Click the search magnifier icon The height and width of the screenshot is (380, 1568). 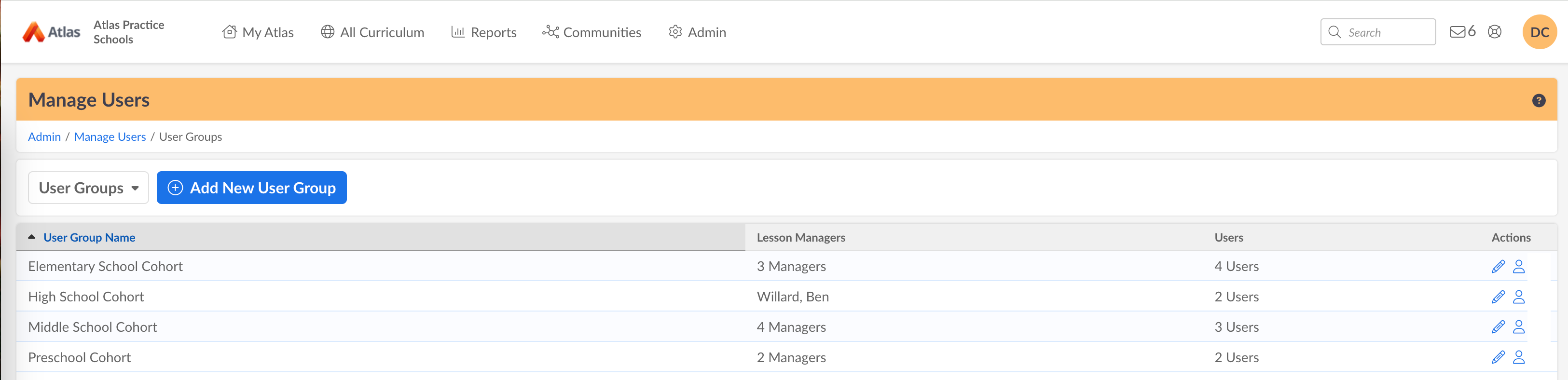[x=1334, y=32]
